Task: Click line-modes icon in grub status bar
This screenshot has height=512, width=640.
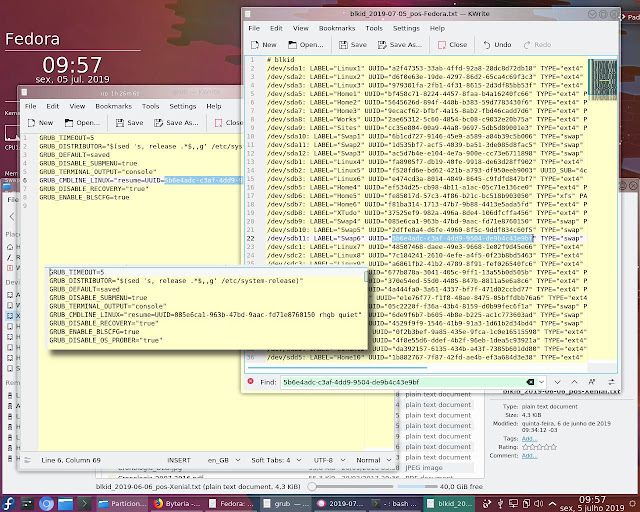Action: [27, 460]
